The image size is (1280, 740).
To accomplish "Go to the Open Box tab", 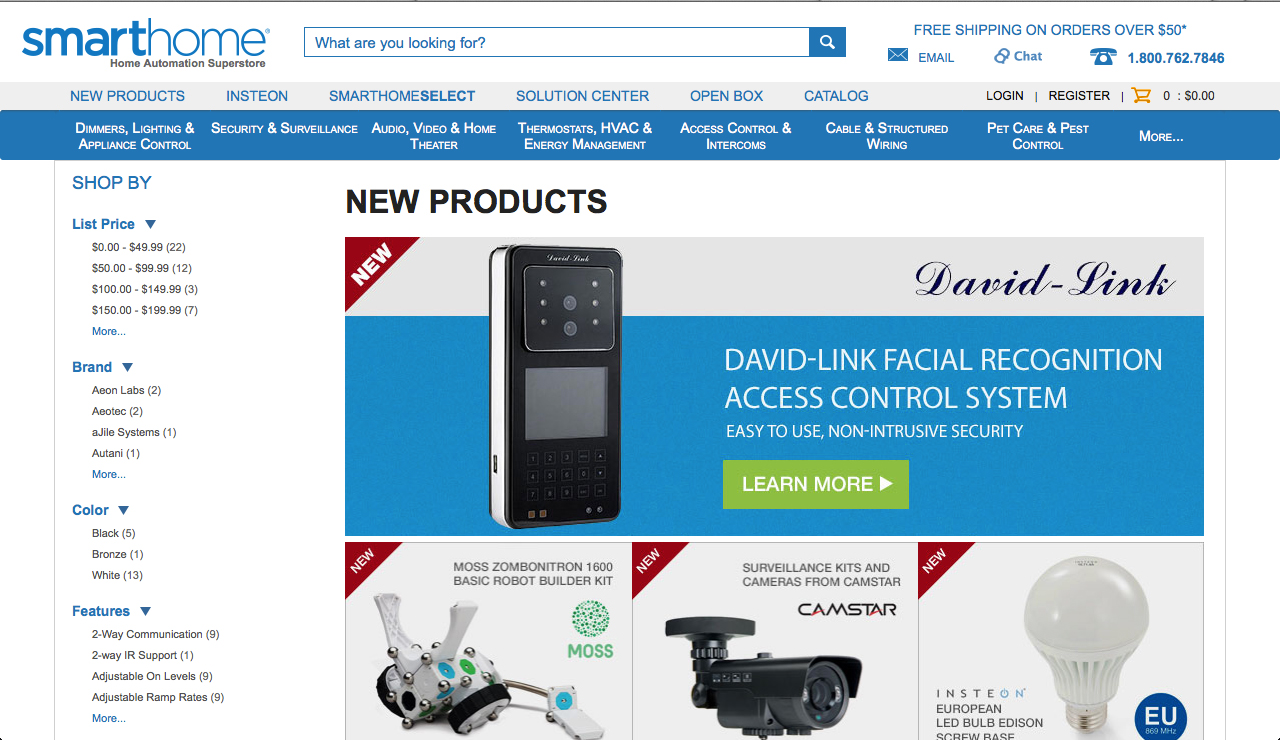I will tap(726, 96).
